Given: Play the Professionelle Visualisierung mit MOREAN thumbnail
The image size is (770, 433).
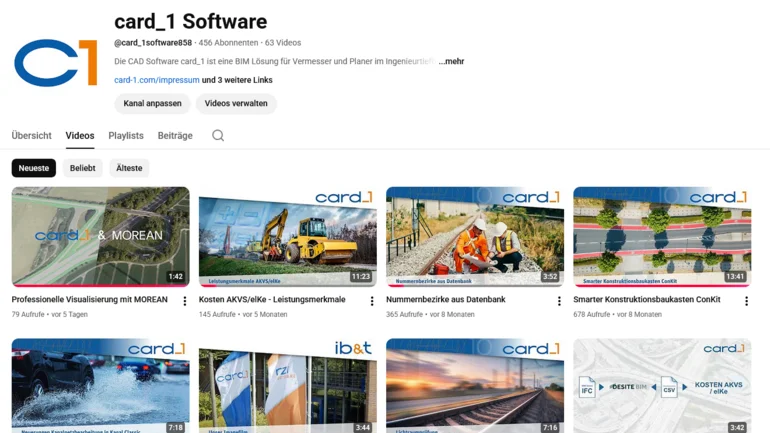Looking at the screenshot, I should coord(100,236).
